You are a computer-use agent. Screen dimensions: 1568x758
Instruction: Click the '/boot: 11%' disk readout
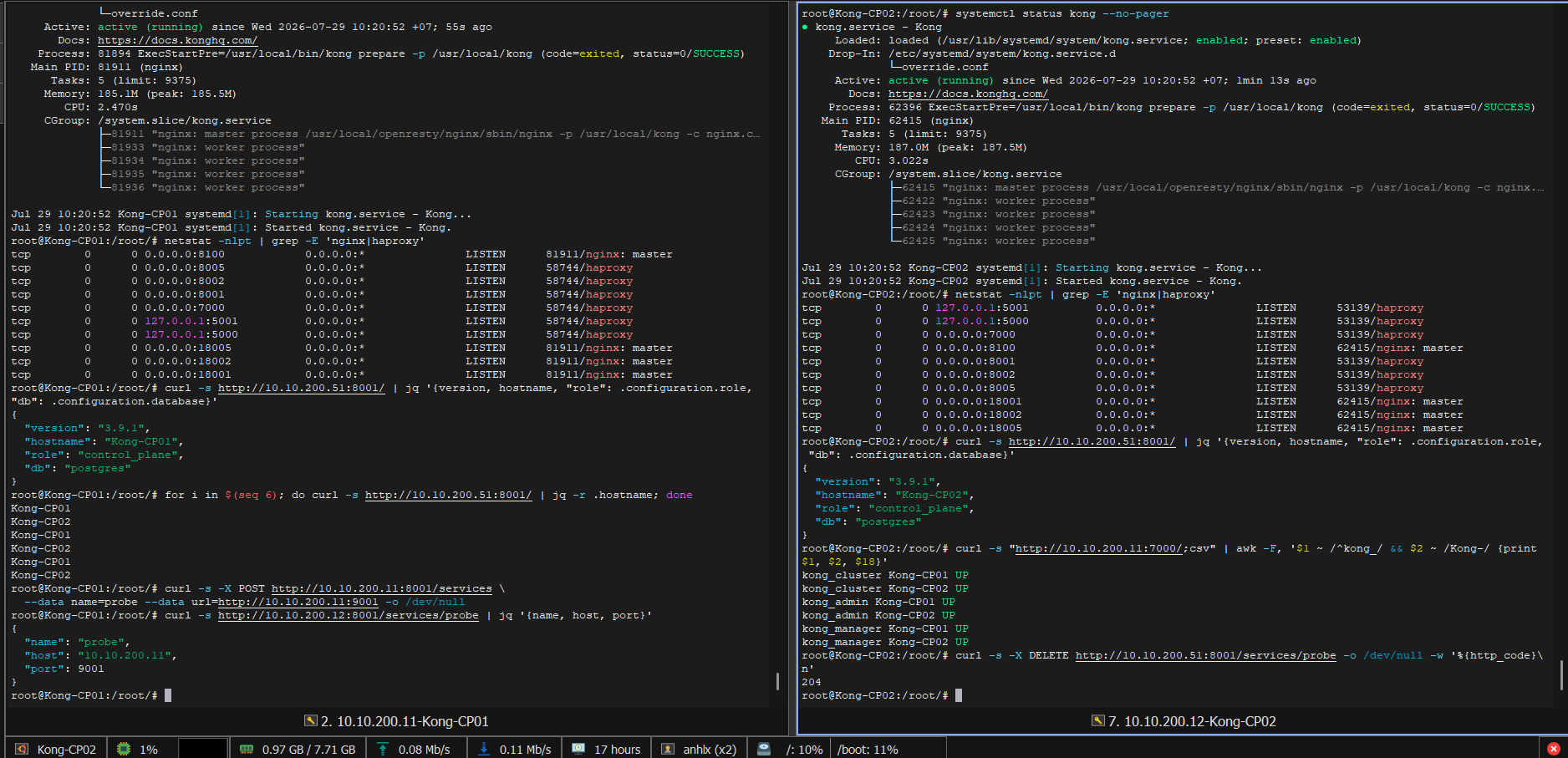(868, 750)
